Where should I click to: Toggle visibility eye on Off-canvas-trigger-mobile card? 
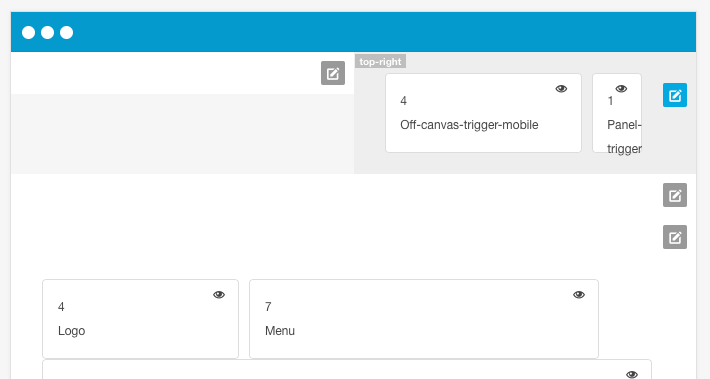click(x=561, y=89)
